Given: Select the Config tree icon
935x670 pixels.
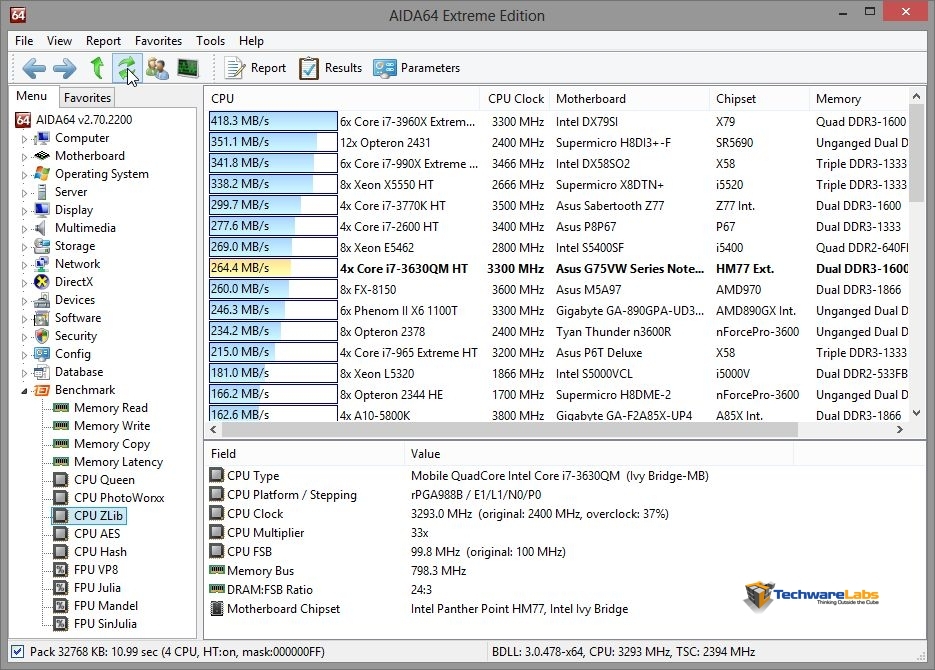Looking at the screenshot, I should pos(42,354).
